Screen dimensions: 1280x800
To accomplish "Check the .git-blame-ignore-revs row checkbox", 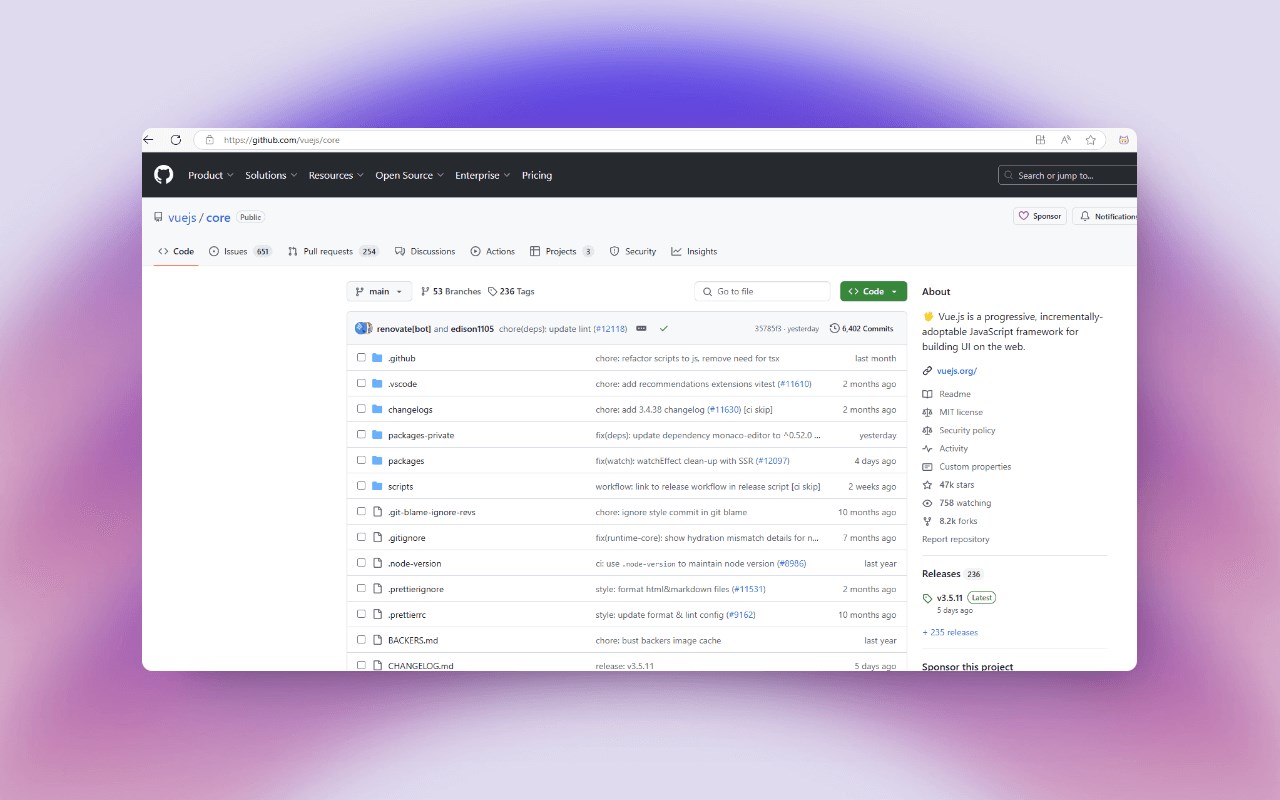I will click(361, 512).
